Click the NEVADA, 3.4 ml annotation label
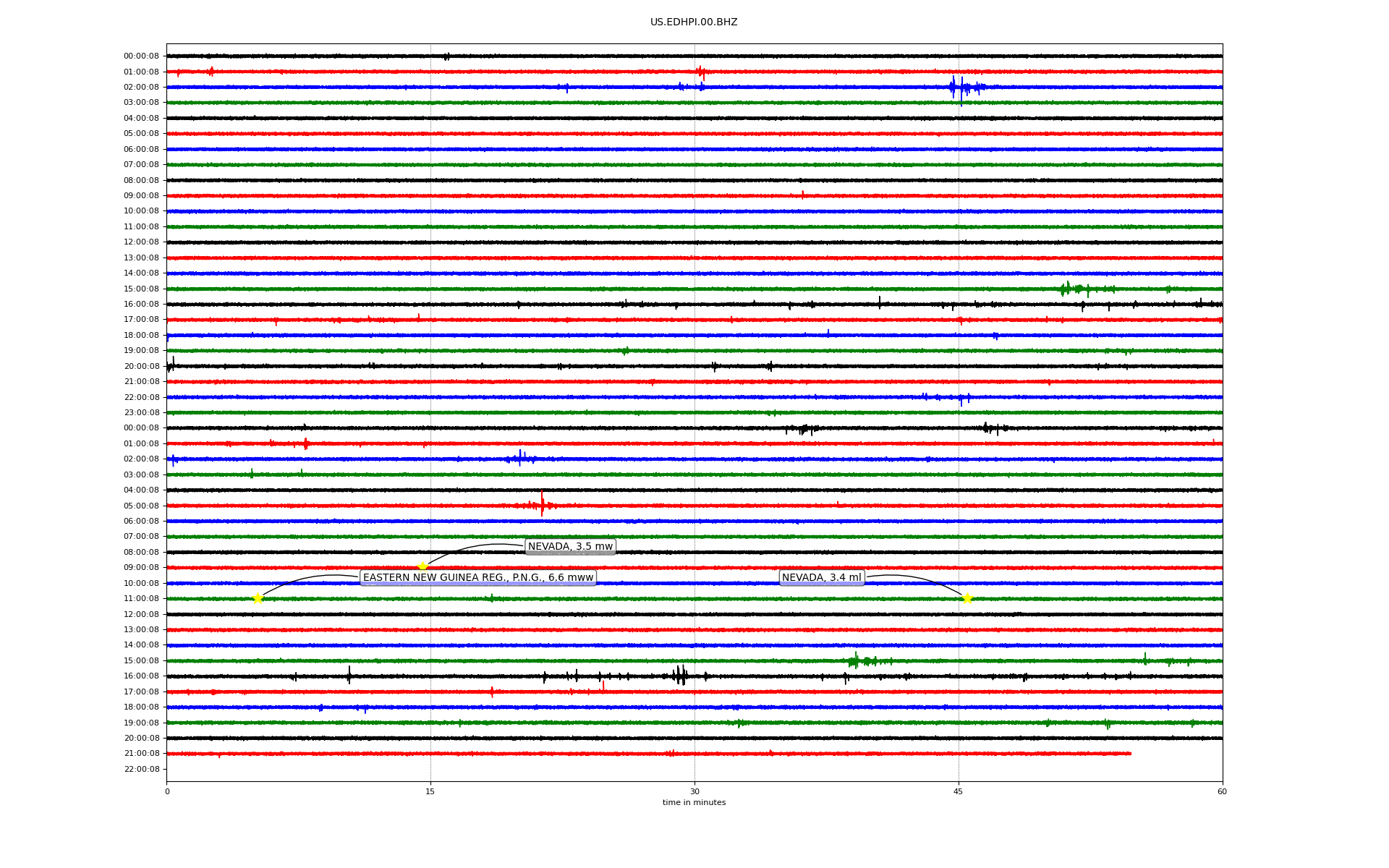This screenshot has height=868, width=1389. click(x=821, y=578)
